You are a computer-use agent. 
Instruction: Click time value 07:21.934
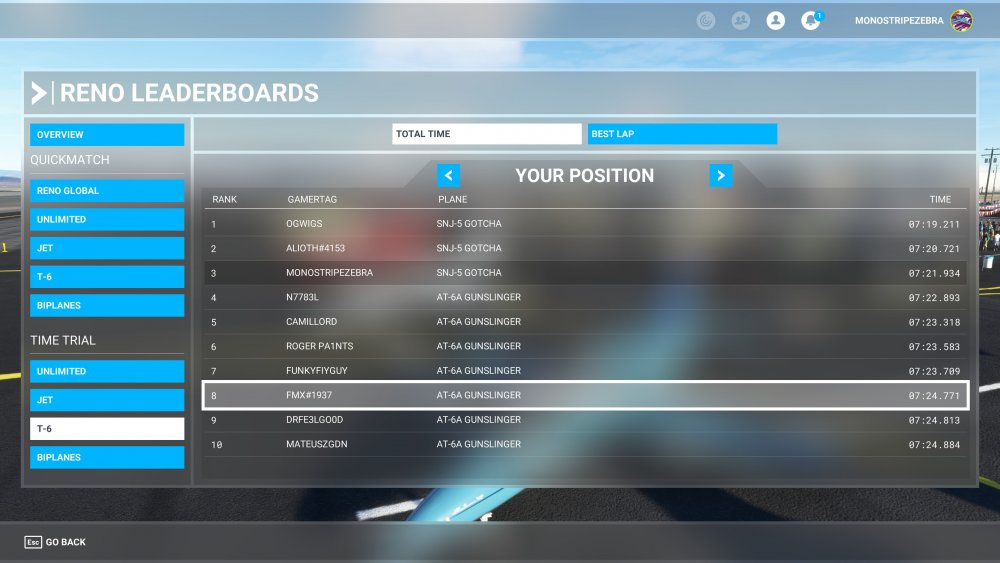tap(934, 274)
